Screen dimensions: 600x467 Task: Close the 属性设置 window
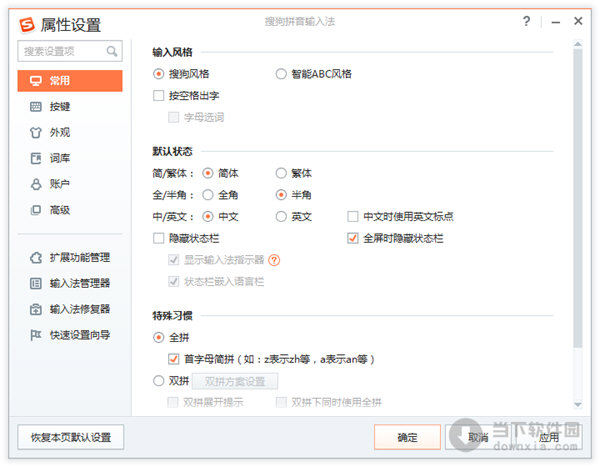578,21
